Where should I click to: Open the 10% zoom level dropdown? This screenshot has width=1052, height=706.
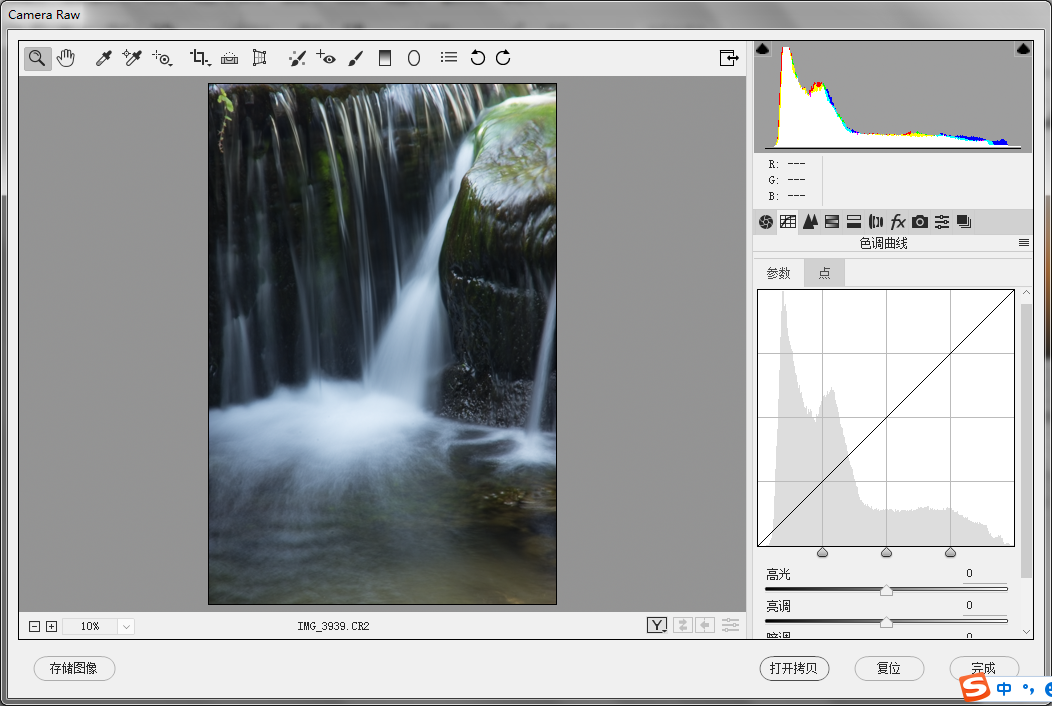[x=126, y=626]
